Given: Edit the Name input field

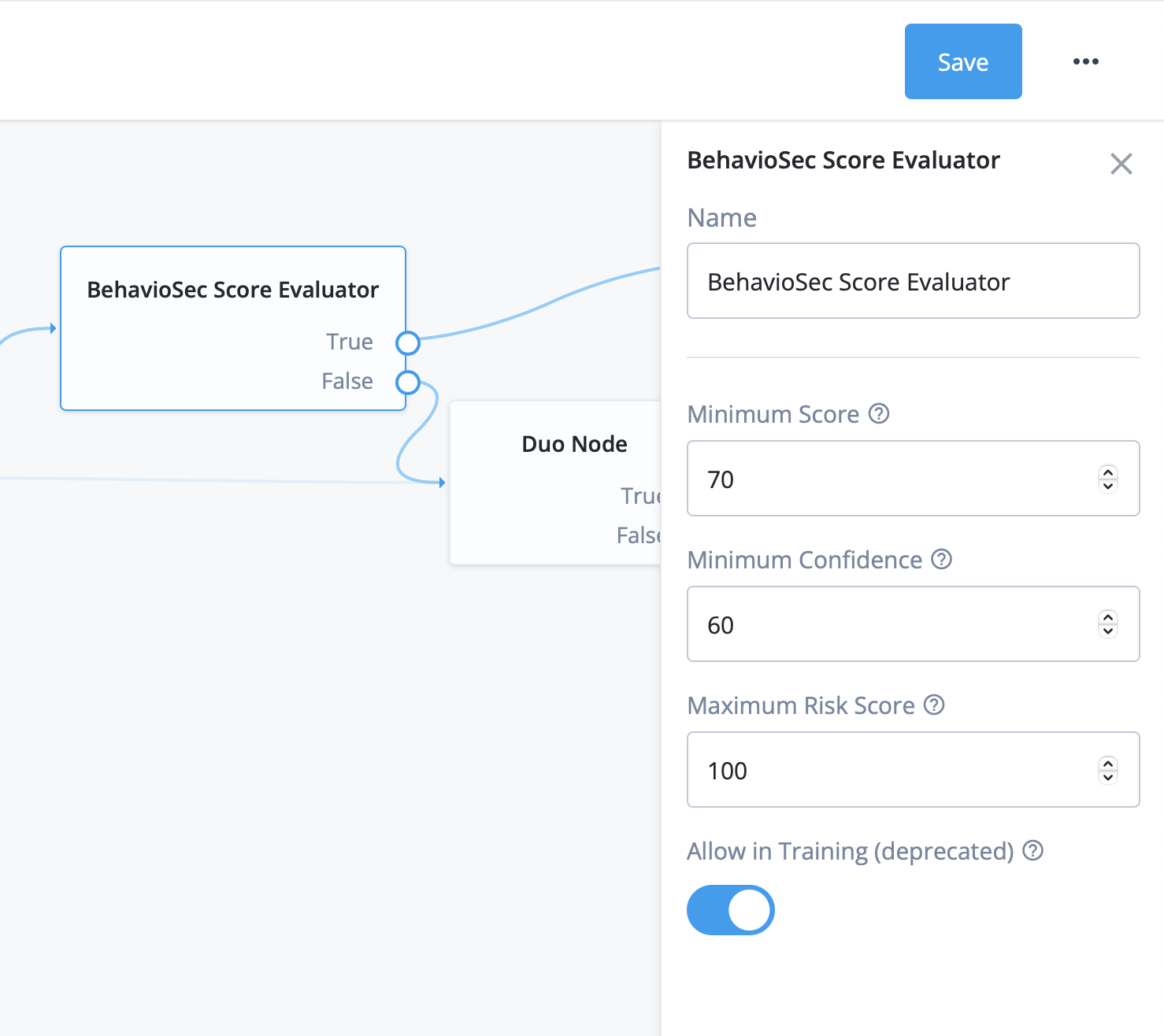Looking at the screenshot, I should [914, 281].
